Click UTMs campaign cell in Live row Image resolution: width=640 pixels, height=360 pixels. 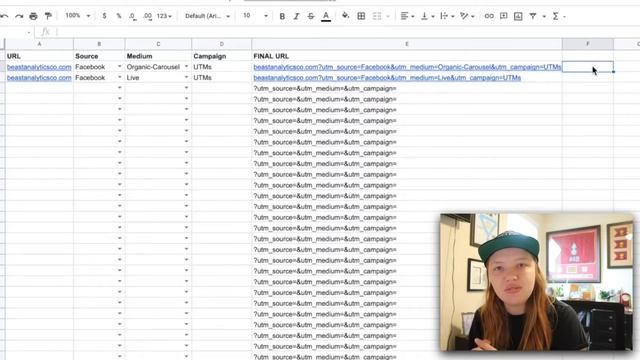coord(222,78)
